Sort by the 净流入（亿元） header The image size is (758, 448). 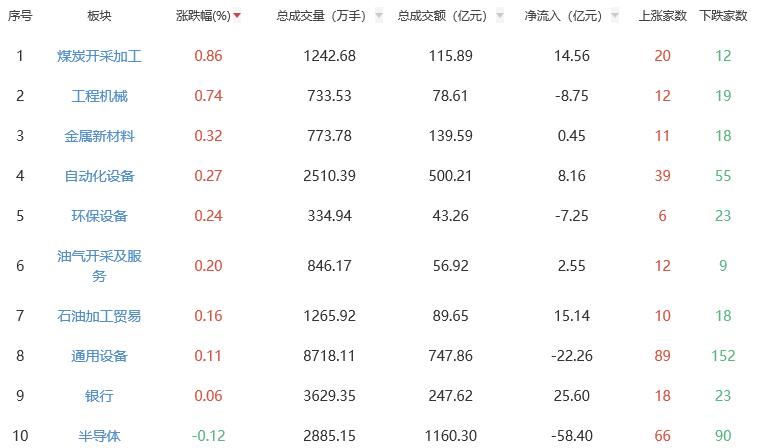click(563, 16)
